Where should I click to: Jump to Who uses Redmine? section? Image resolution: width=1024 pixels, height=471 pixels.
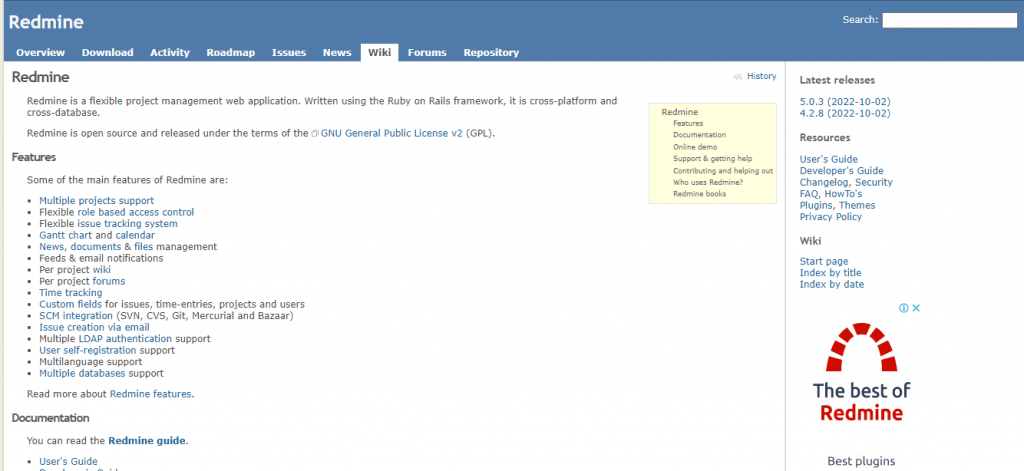tap(708, 182)
